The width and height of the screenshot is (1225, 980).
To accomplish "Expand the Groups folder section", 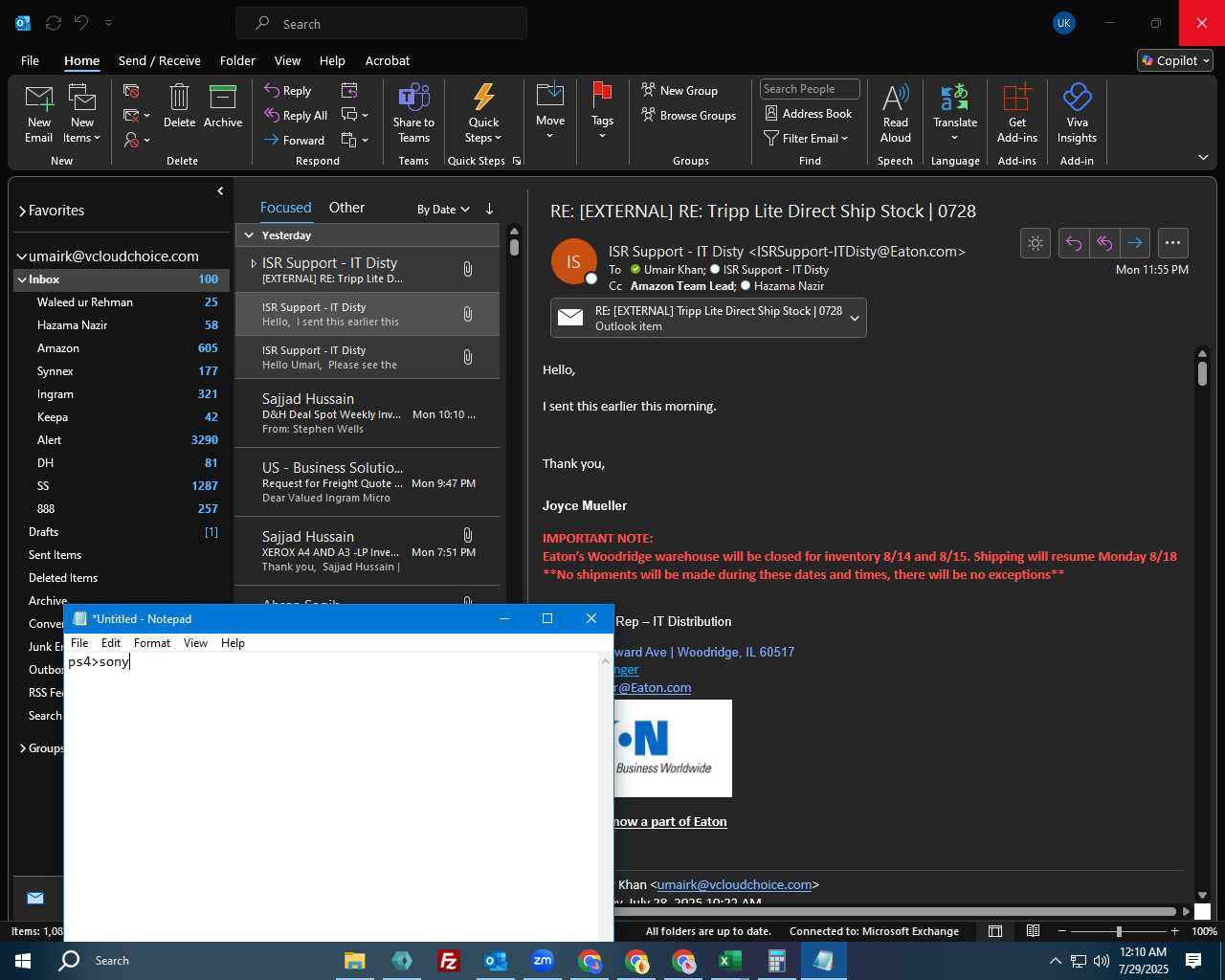I will (23, 748).
